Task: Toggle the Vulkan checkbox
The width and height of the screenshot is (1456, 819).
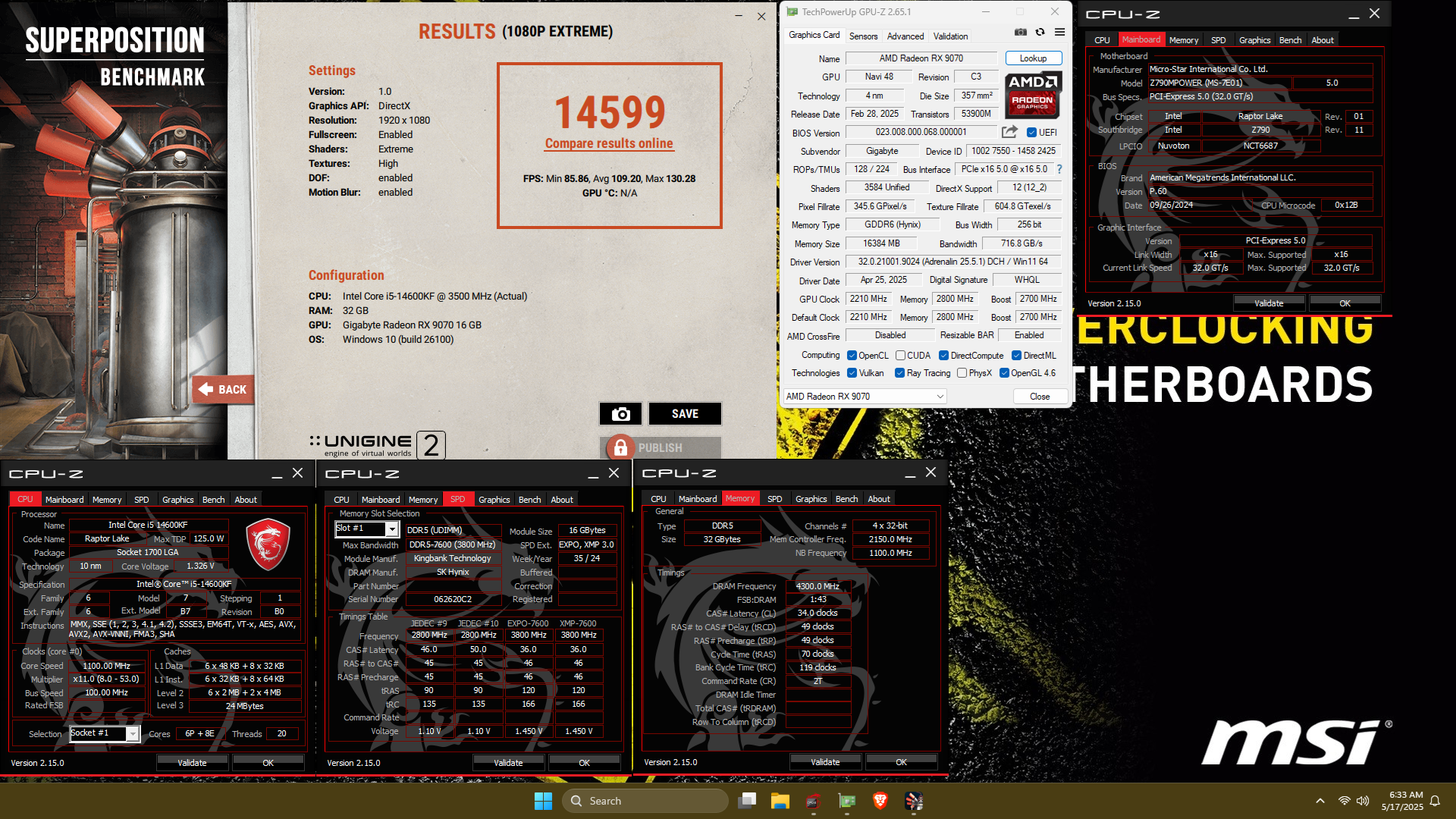Action: coord(852,373)
